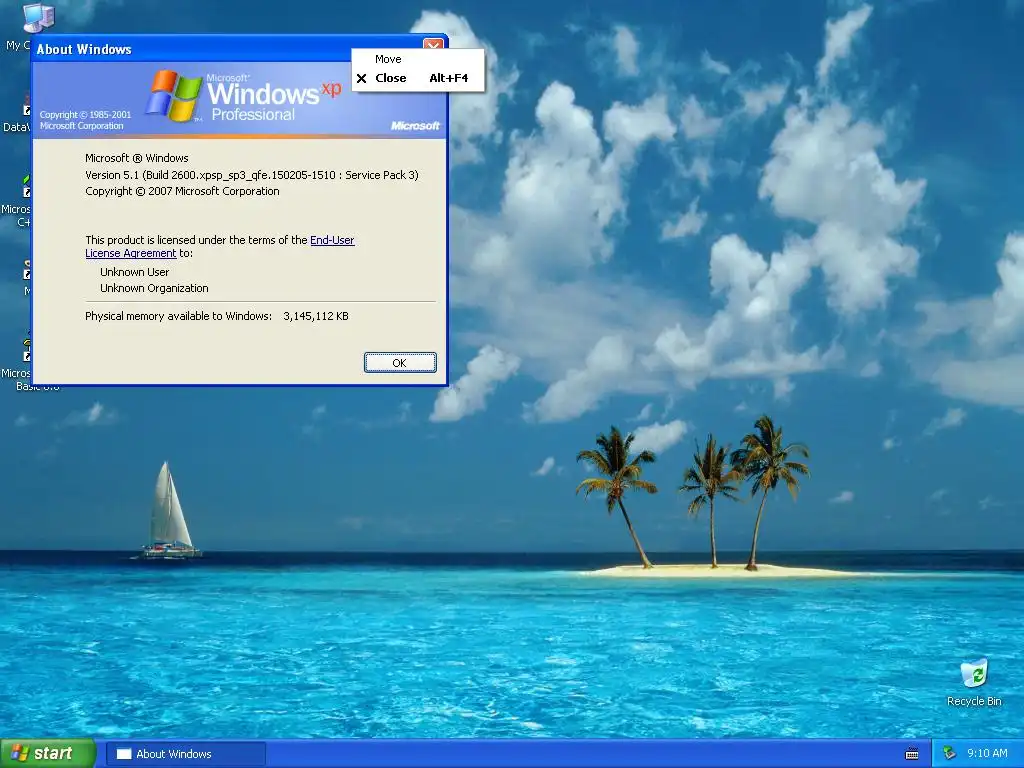This screenshot has height=768, width=1024.
Task: Choose Close from the window menu
Action: tap(418, 78)
